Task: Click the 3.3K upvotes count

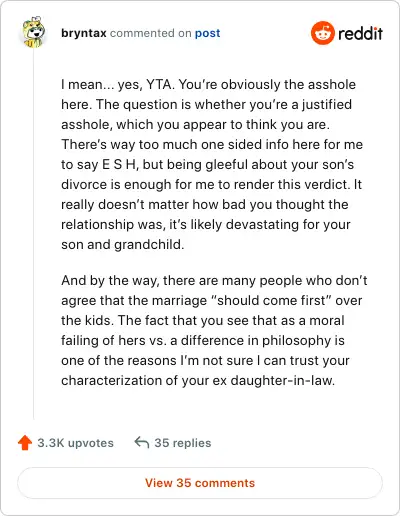Action: click(x=75, y=443)
